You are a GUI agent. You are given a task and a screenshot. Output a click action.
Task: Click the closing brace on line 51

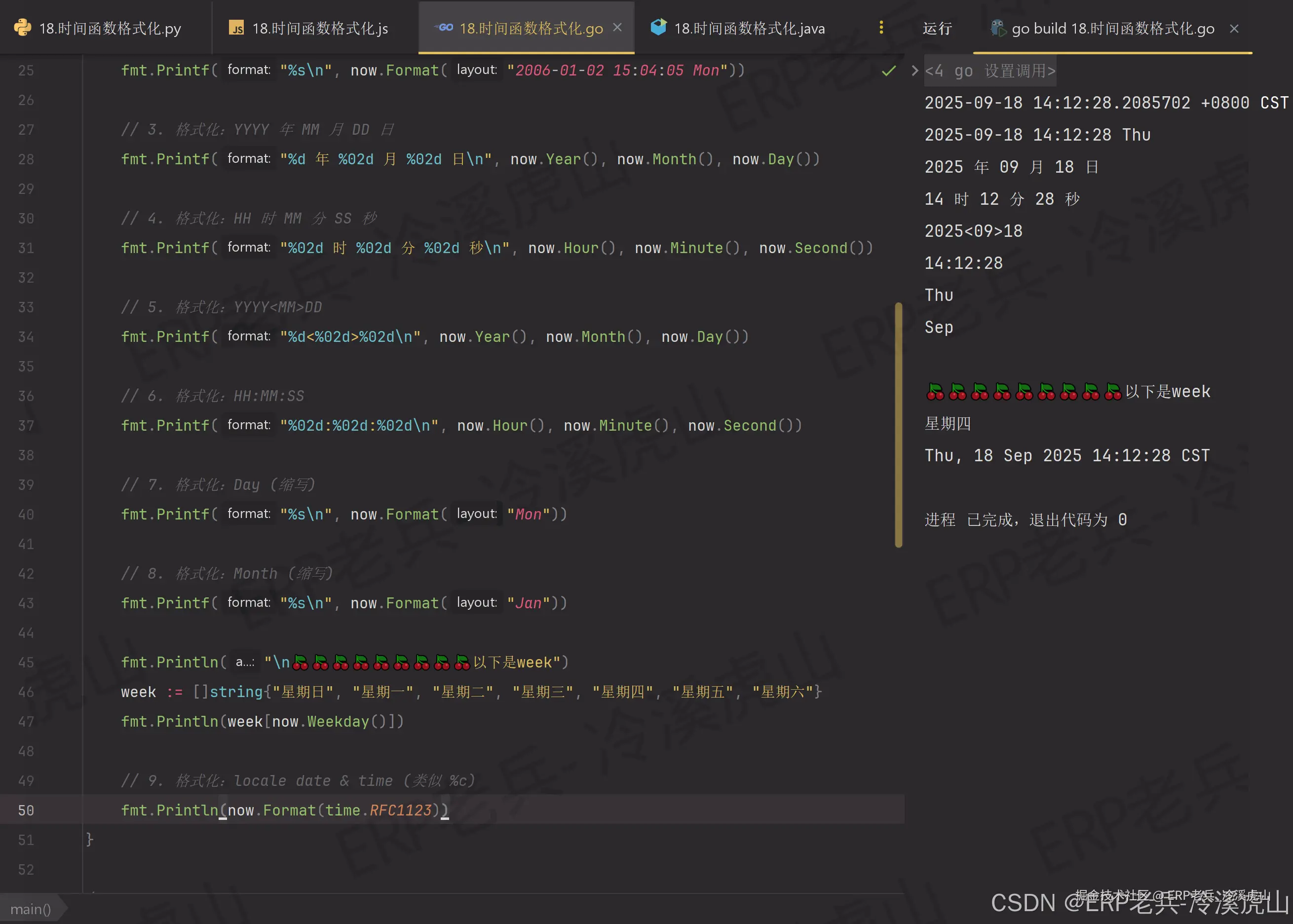(x=89, y=839)
